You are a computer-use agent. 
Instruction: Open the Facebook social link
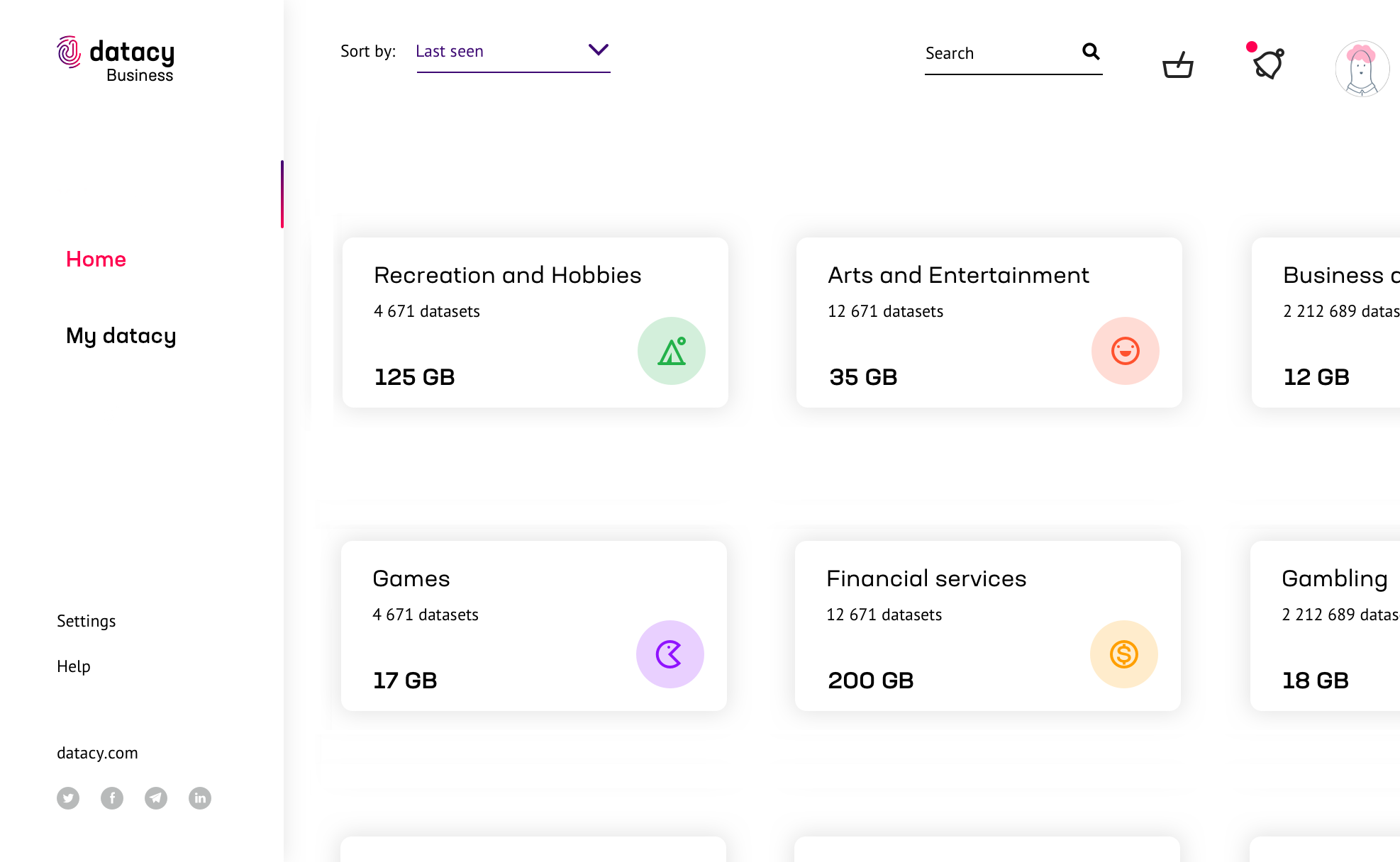pyautogui.click(x=112, y=798)
